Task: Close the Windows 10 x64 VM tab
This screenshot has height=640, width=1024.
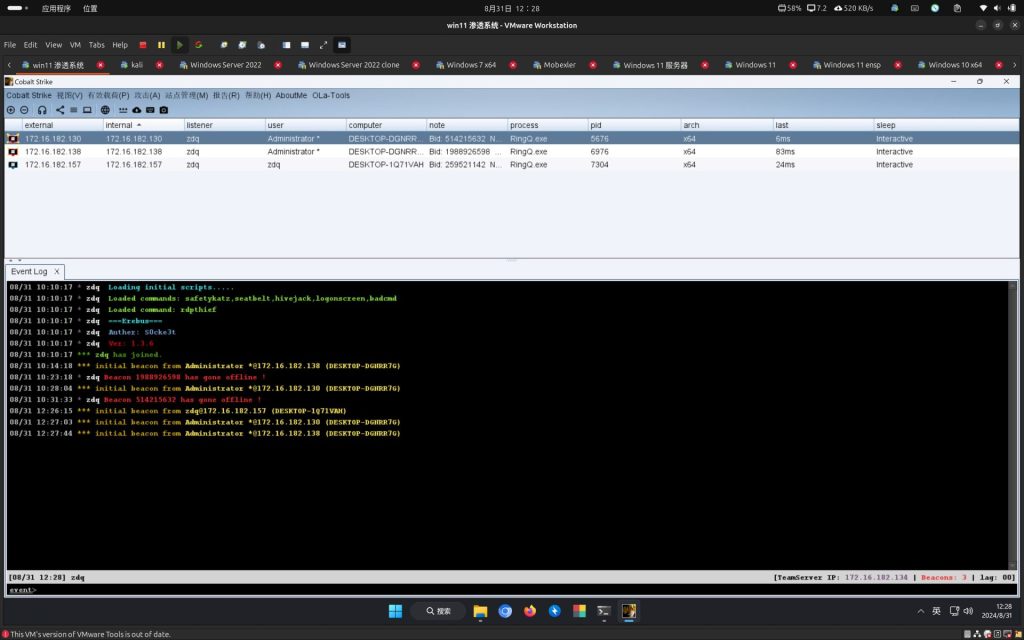Action: (x=999, y=65)
